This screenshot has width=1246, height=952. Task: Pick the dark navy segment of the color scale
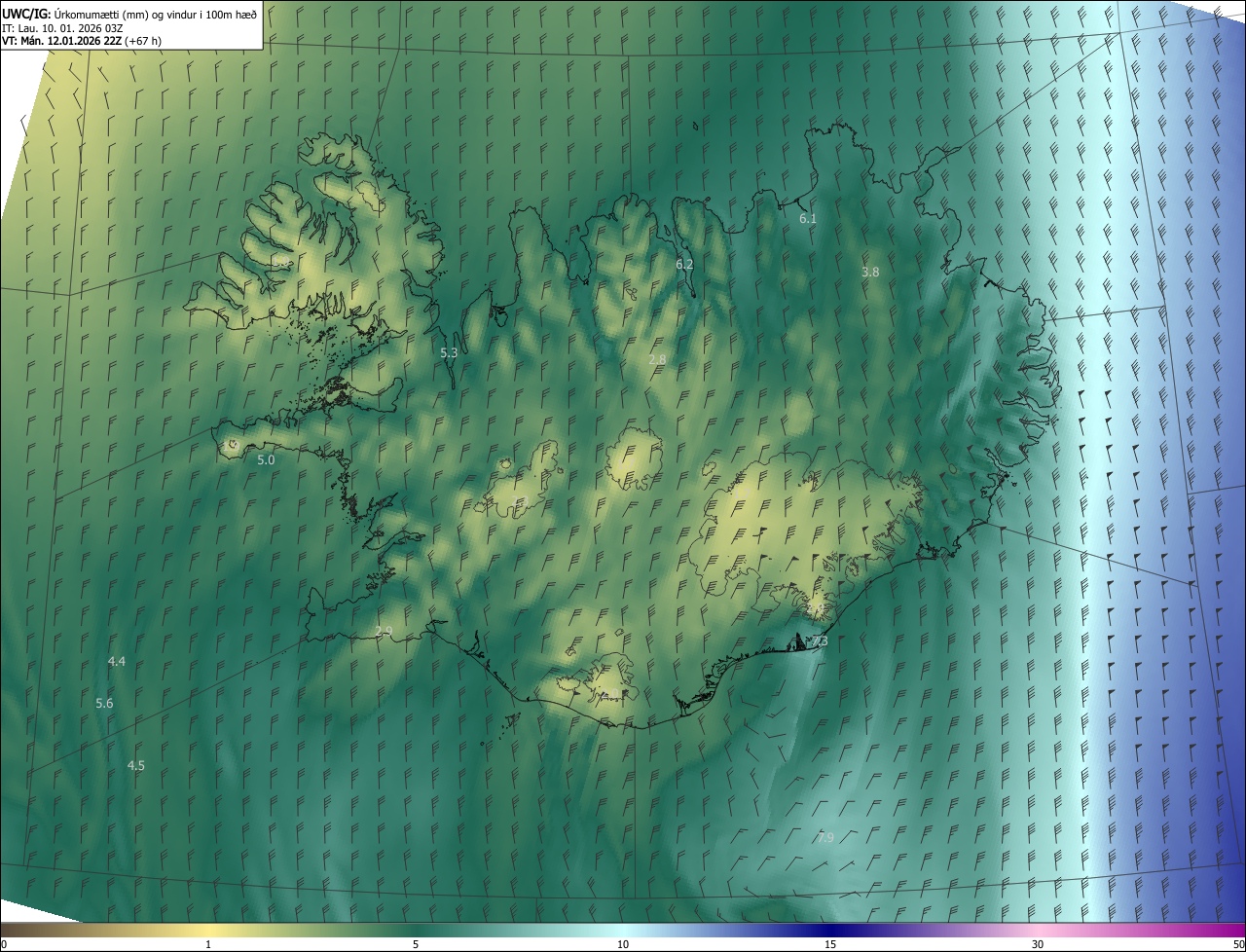pyautogui.click(x=830, y=931)
